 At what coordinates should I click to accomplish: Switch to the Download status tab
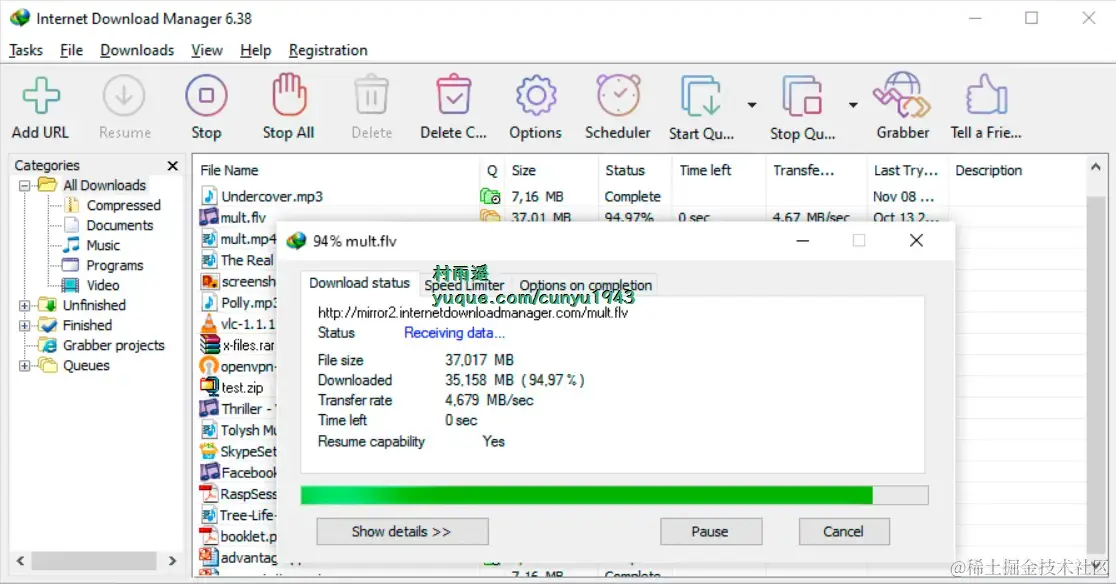[x=359, y=282]
